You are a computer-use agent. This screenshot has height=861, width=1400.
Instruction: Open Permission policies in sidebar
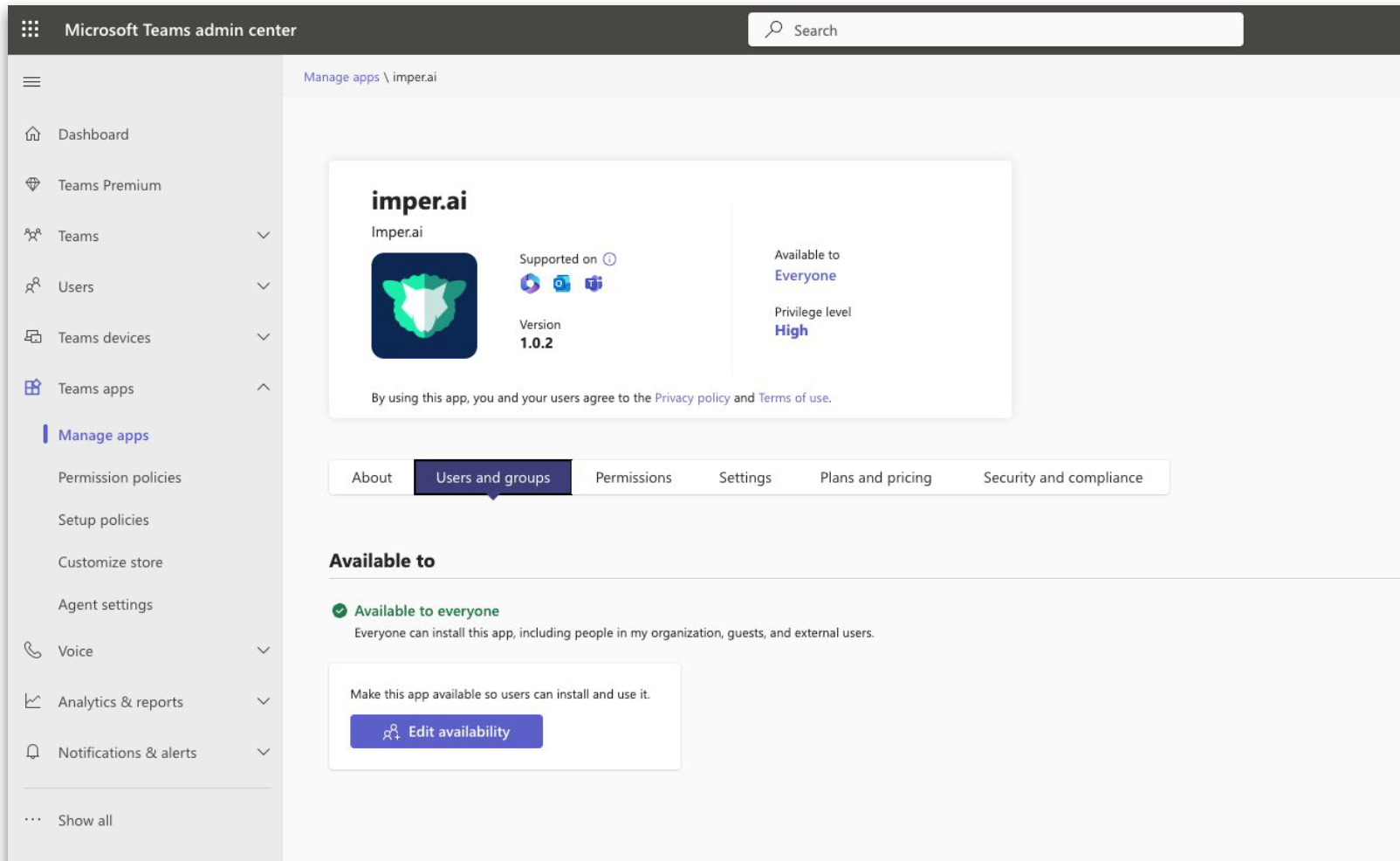tap(120, 478)
